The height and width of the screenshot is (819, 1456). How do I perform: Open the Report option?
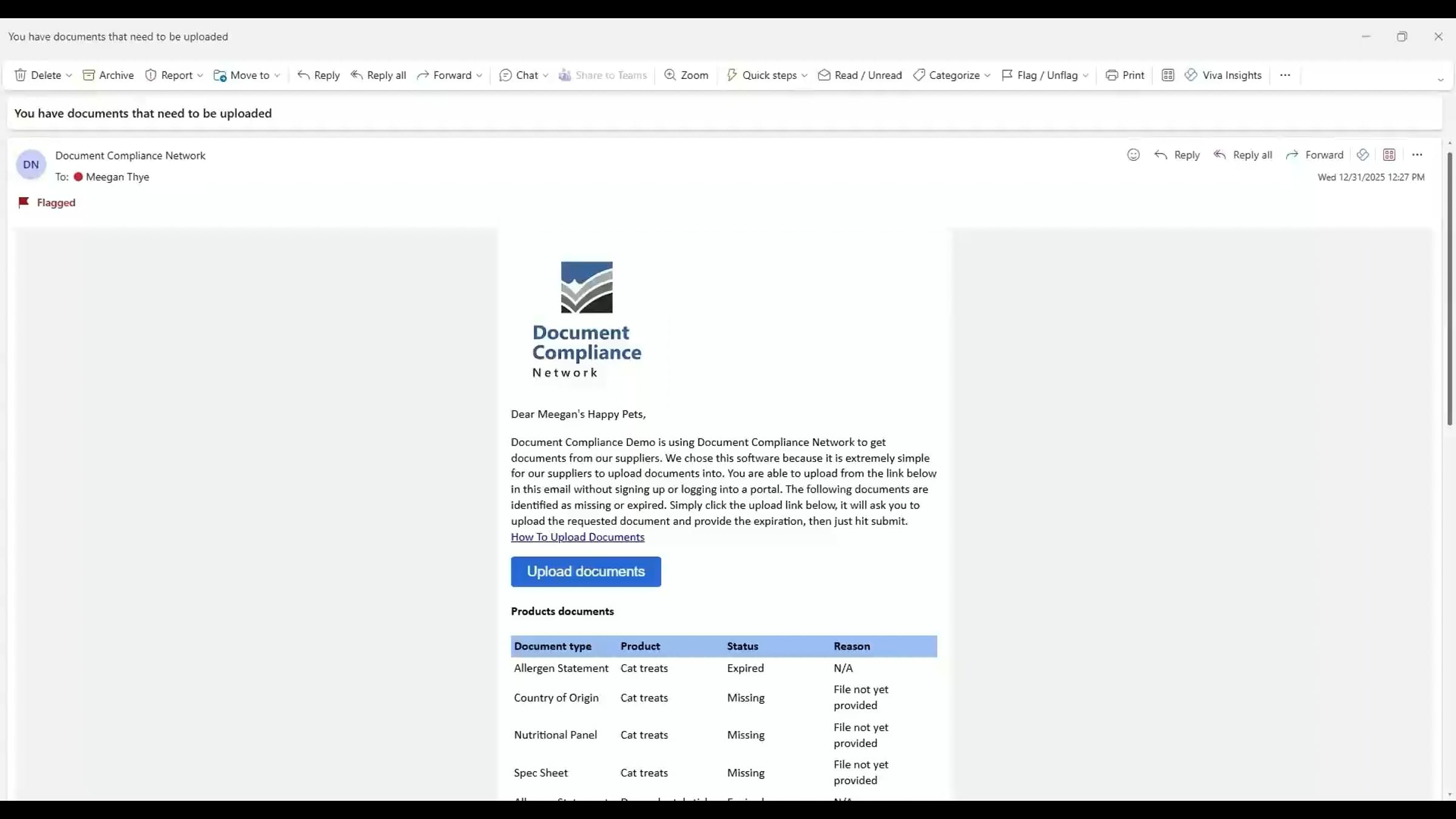(x=169, y=75)
